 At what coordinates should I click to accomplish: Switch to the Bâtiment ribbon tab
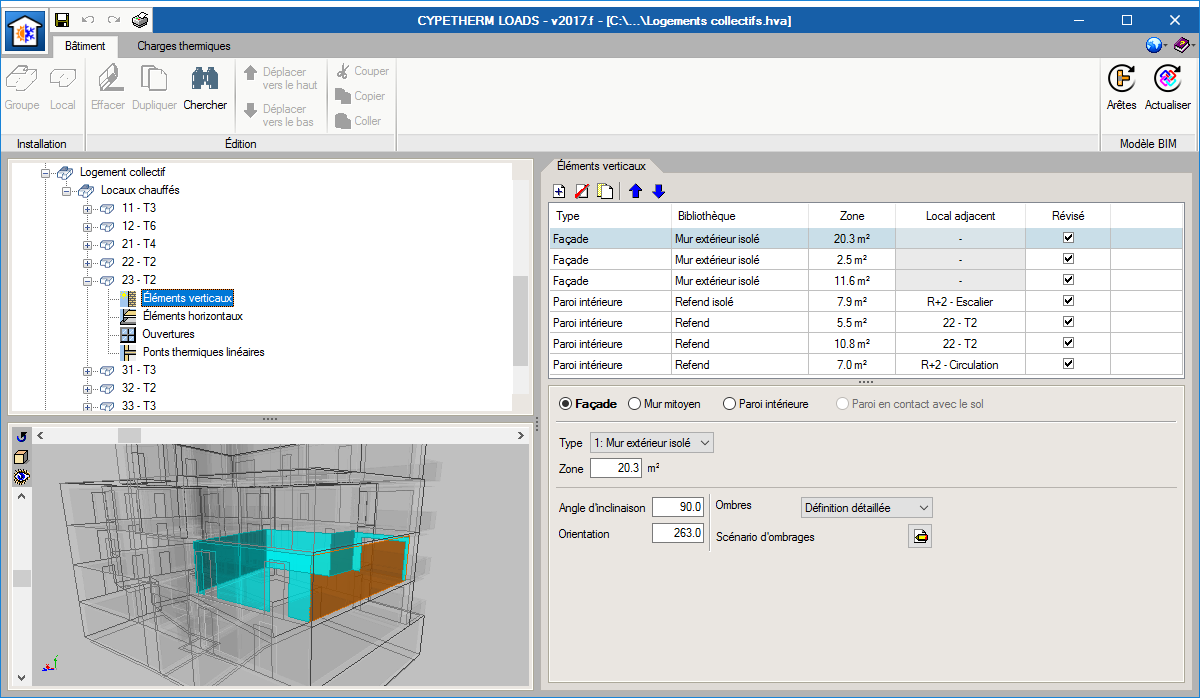(x=85, y=46)
